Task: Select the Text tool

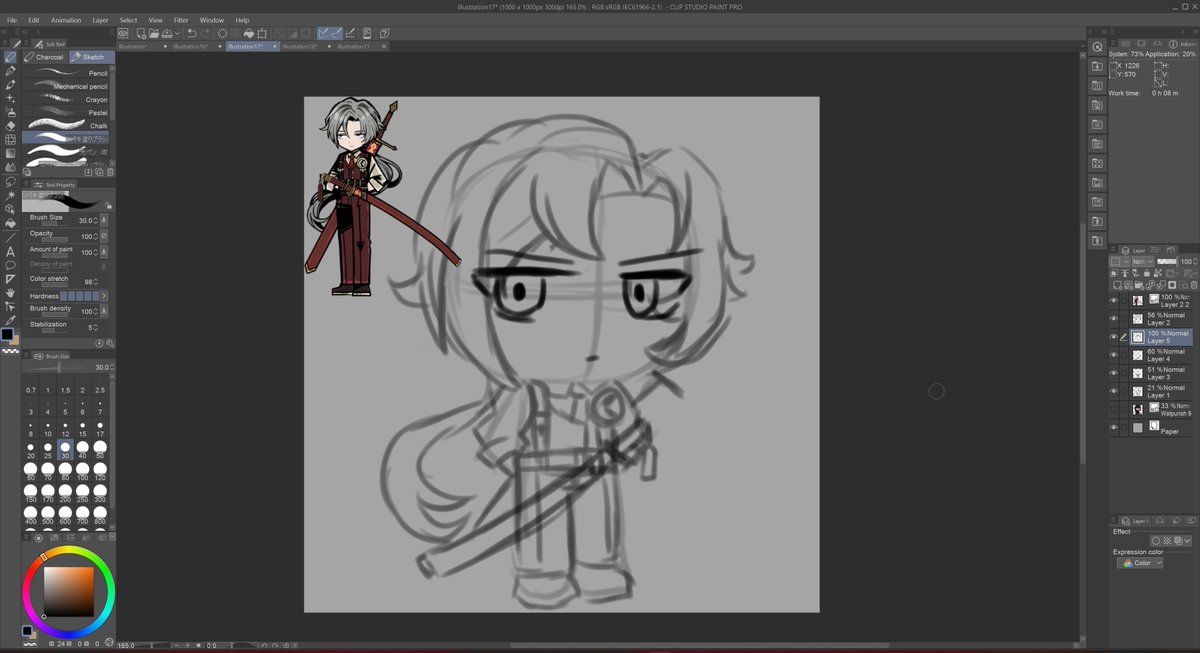Action: (x=10, y=252)
